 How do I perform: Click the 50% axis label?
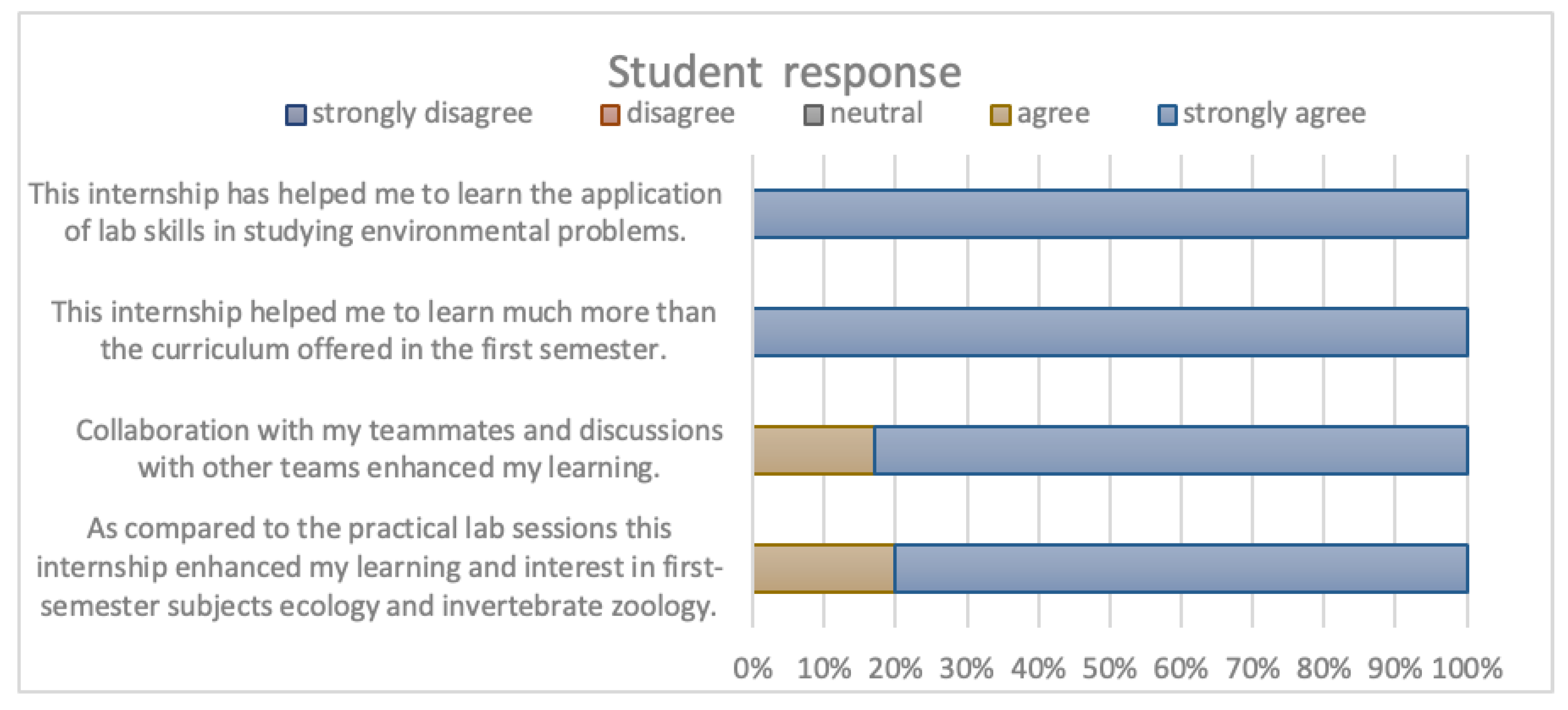click(1109, 668)
